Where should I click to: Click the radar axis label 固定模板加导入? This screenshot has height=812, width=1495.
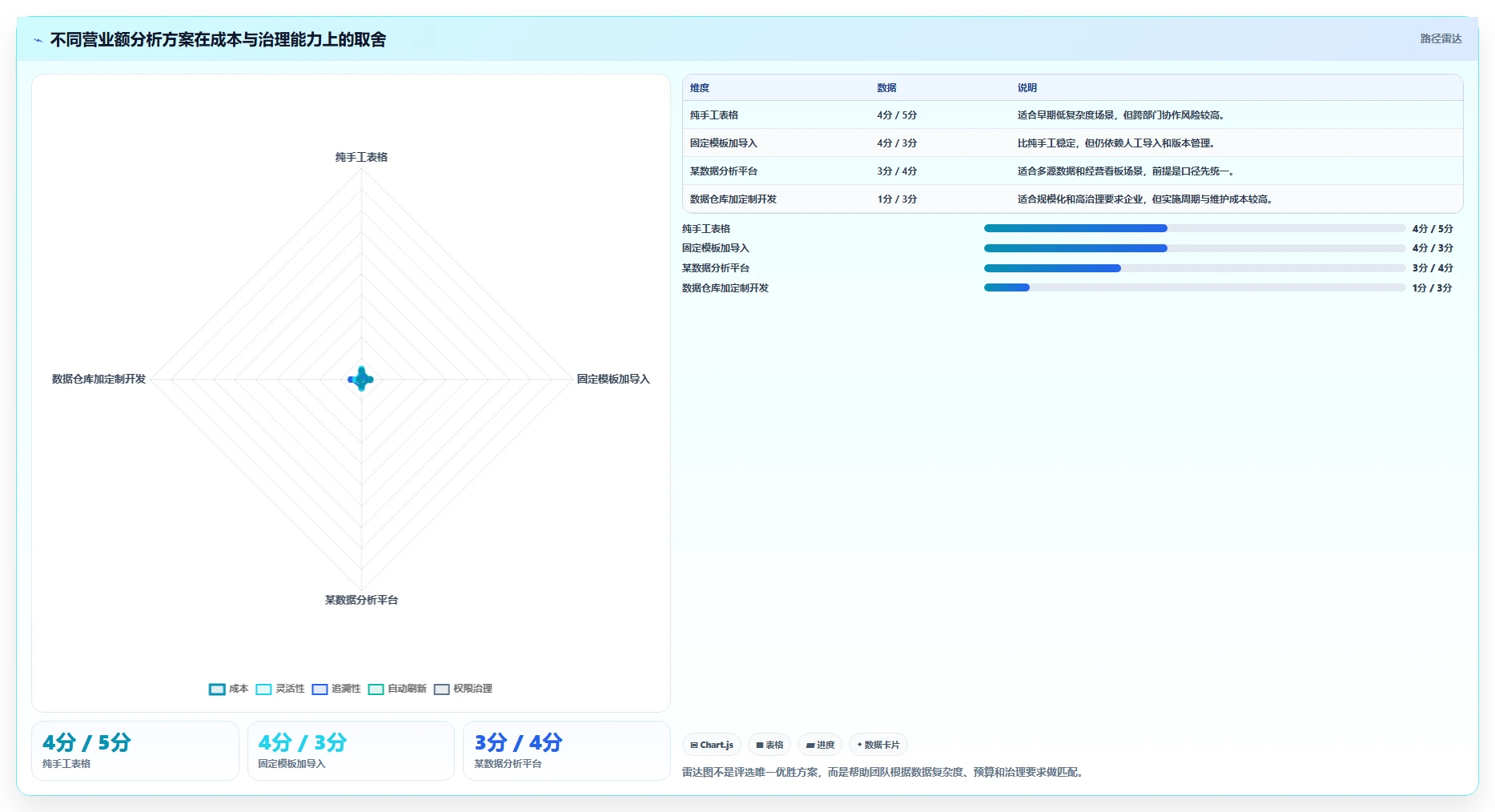[x=613, y=379]
